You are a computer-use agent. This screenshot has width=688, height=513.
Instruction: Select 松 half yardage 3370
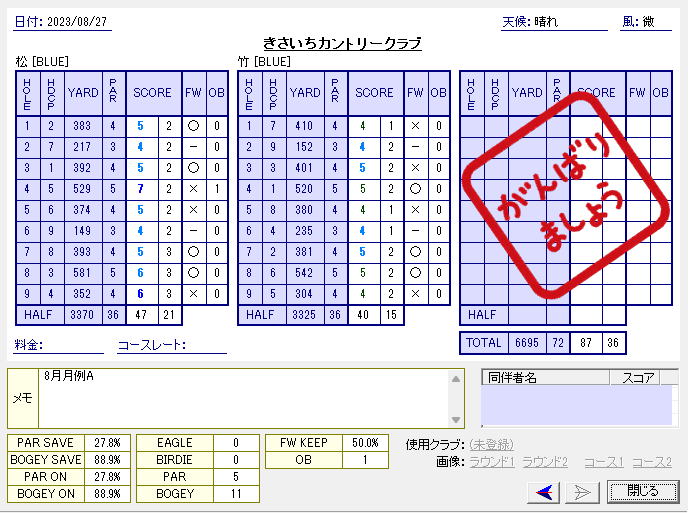pos(82,315)
